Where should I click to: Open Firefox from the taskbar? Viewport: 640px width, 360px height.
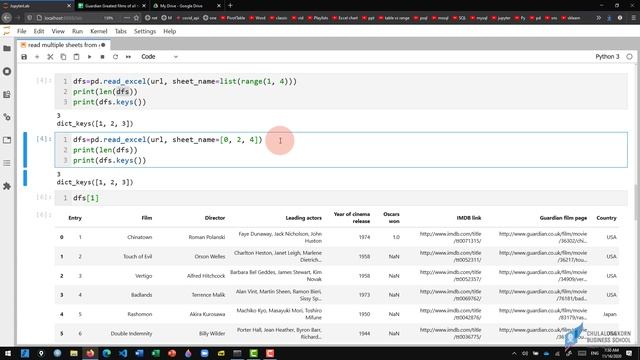coord(90,353)
